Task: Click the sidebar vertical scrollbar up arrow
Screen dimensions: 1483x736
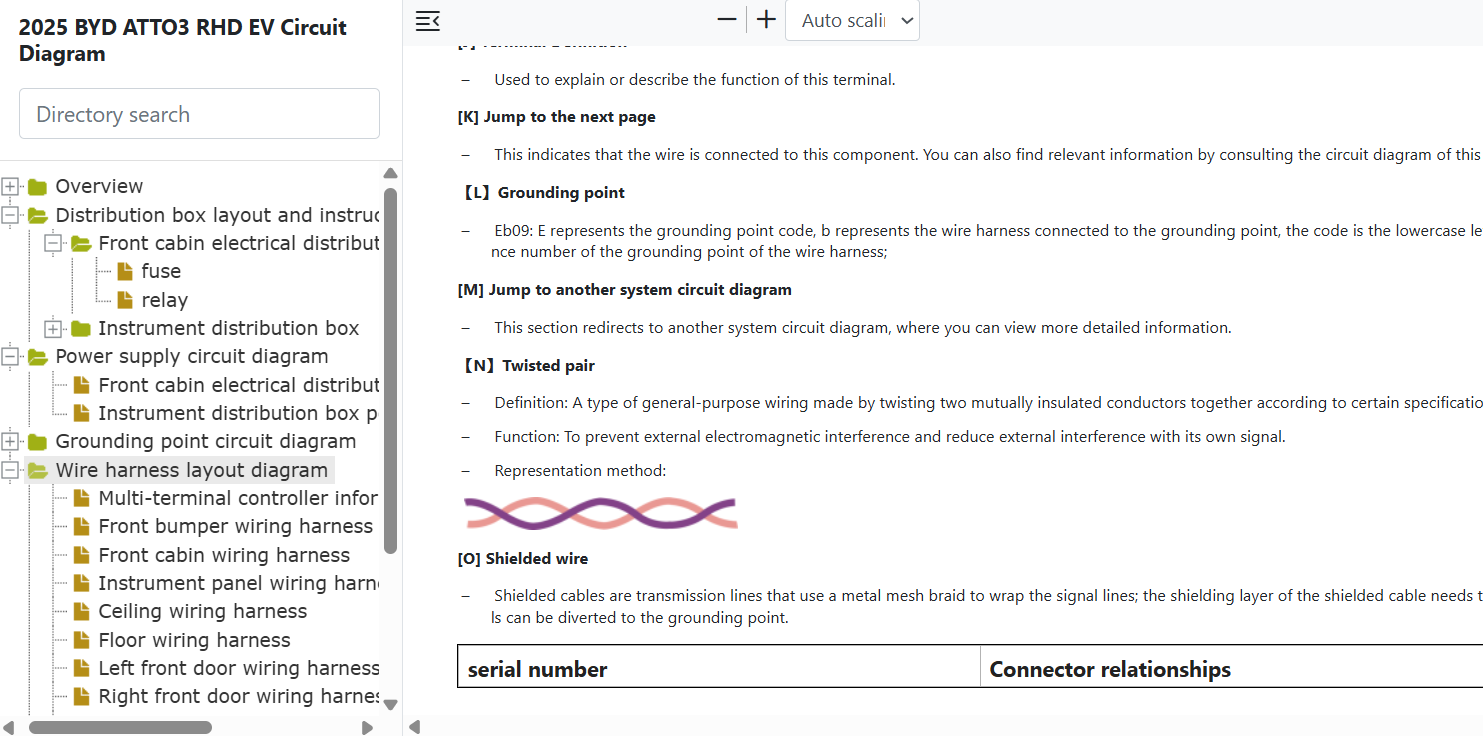Action: pyautogui.click(x=391, y=173)
